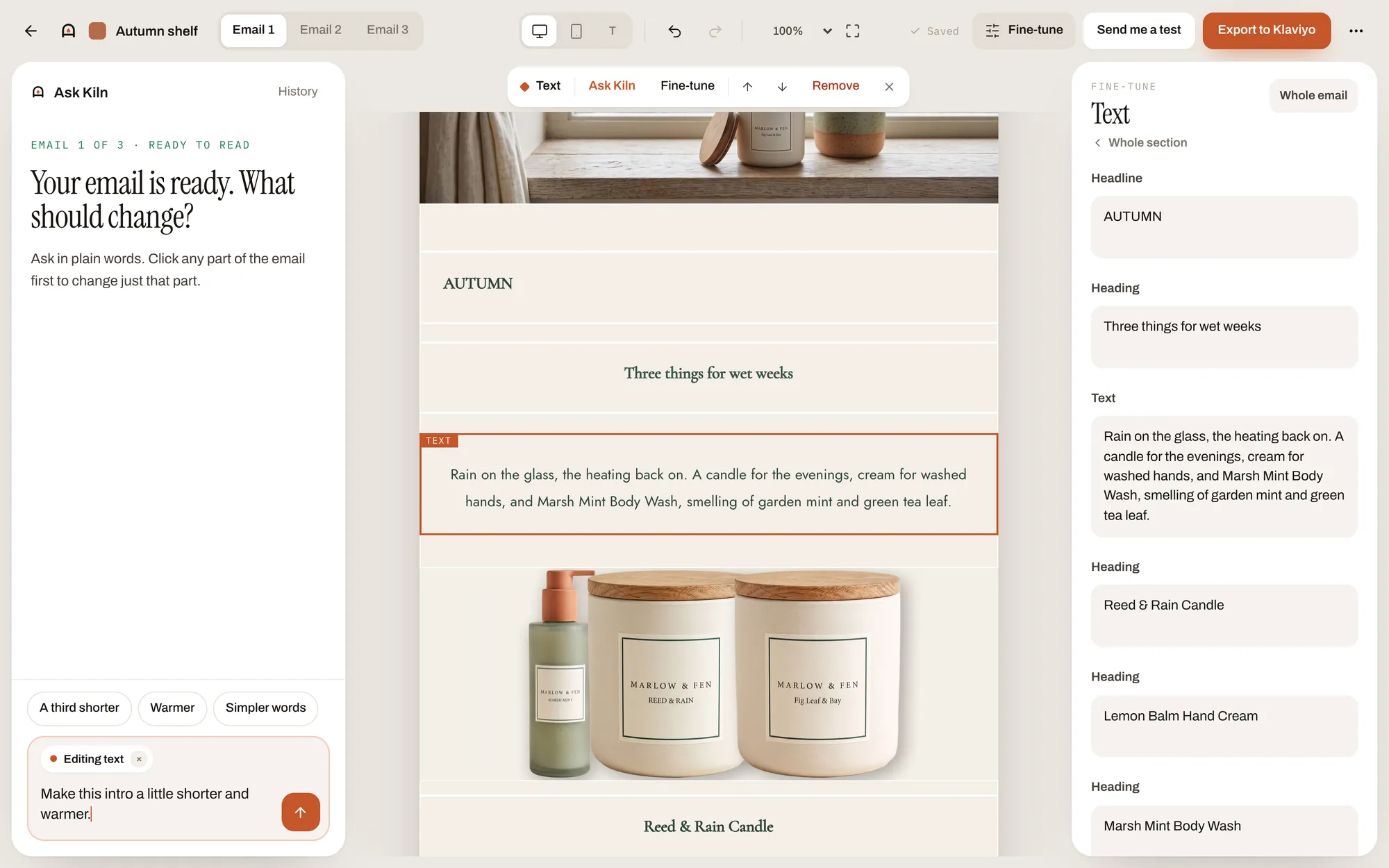
Task: Edit the 'Three things for wet weeks' field
Action: pos(1224,337)
